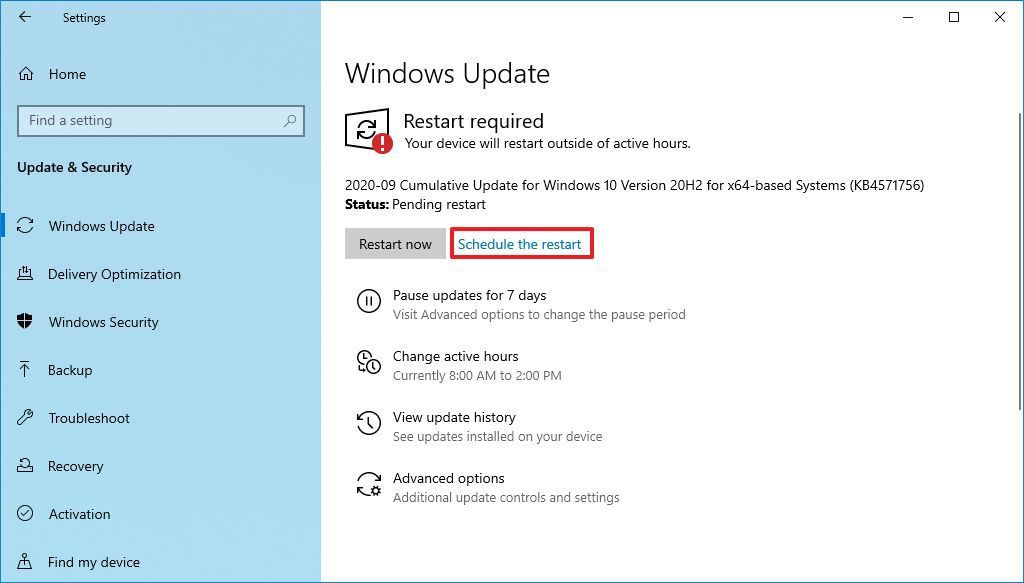Click 'See updates installed on your device' text
1024x583 pixels.
[x=498, y=436]
